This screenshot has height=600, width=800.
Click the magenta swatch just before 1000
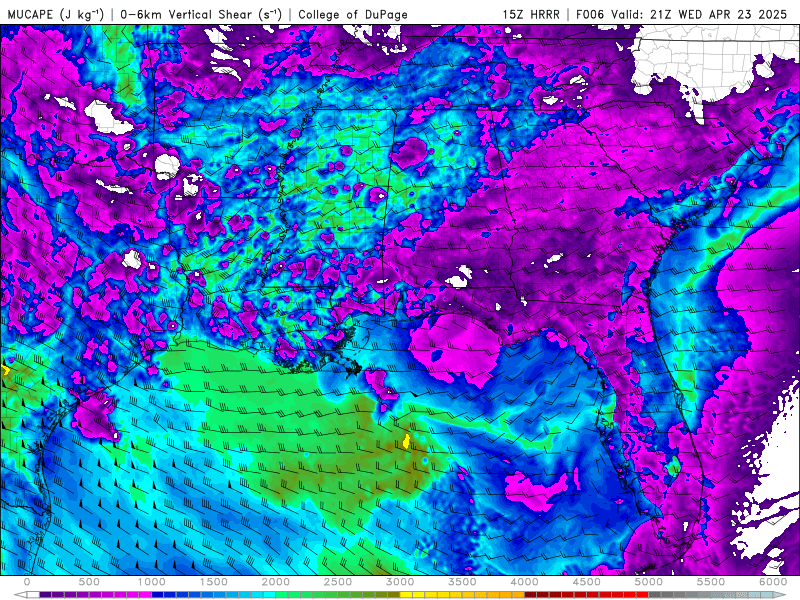tap(145, 594)
